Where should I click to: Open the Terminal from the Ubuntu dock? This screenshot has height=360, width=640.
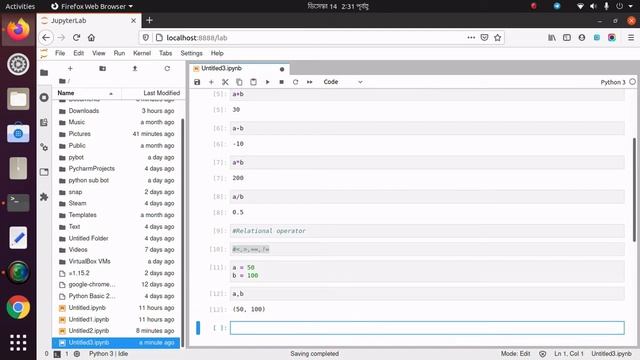pyautogui.click(x=18, y=202)
